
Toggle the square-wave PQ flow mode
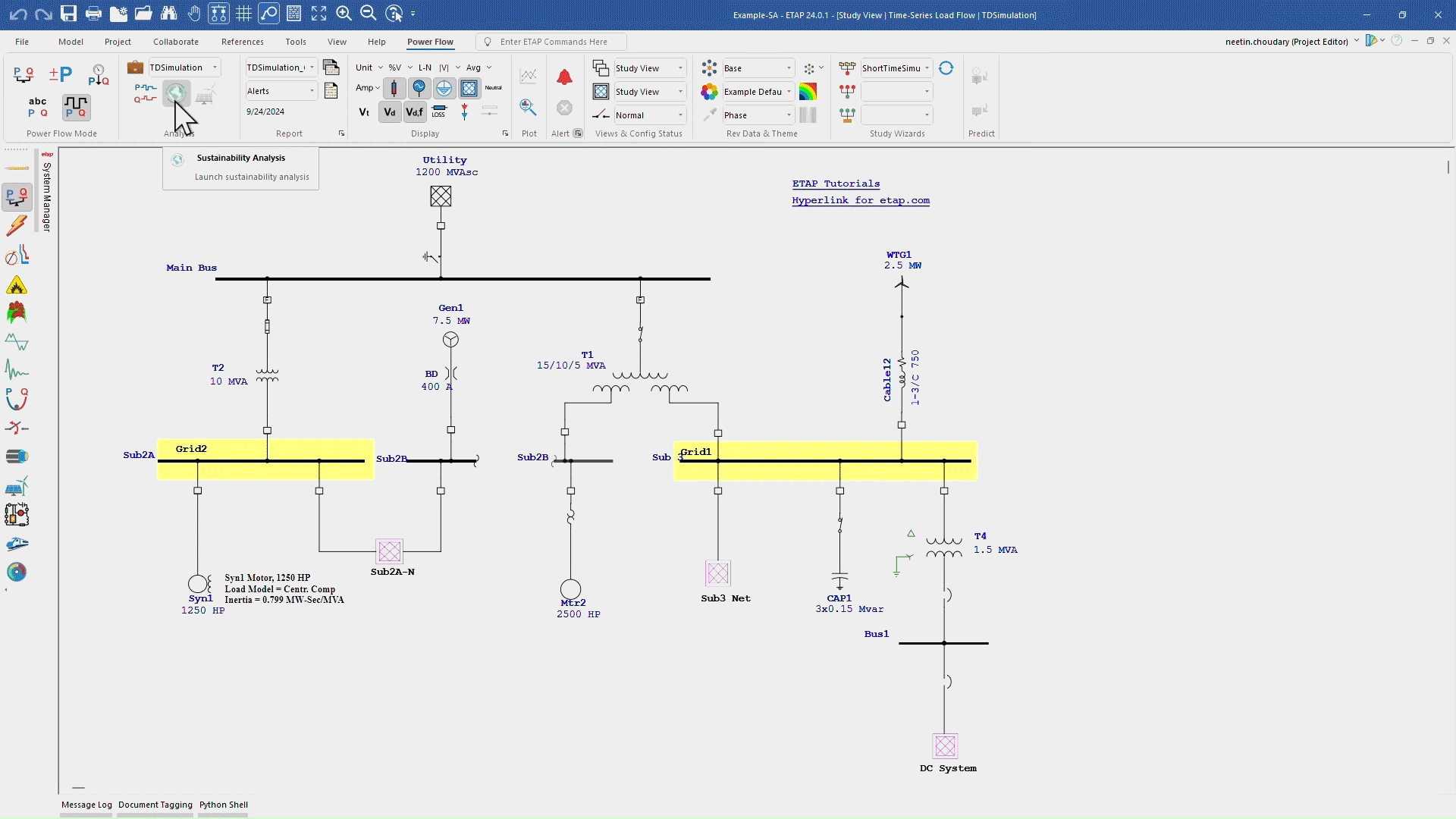point(76,107)
